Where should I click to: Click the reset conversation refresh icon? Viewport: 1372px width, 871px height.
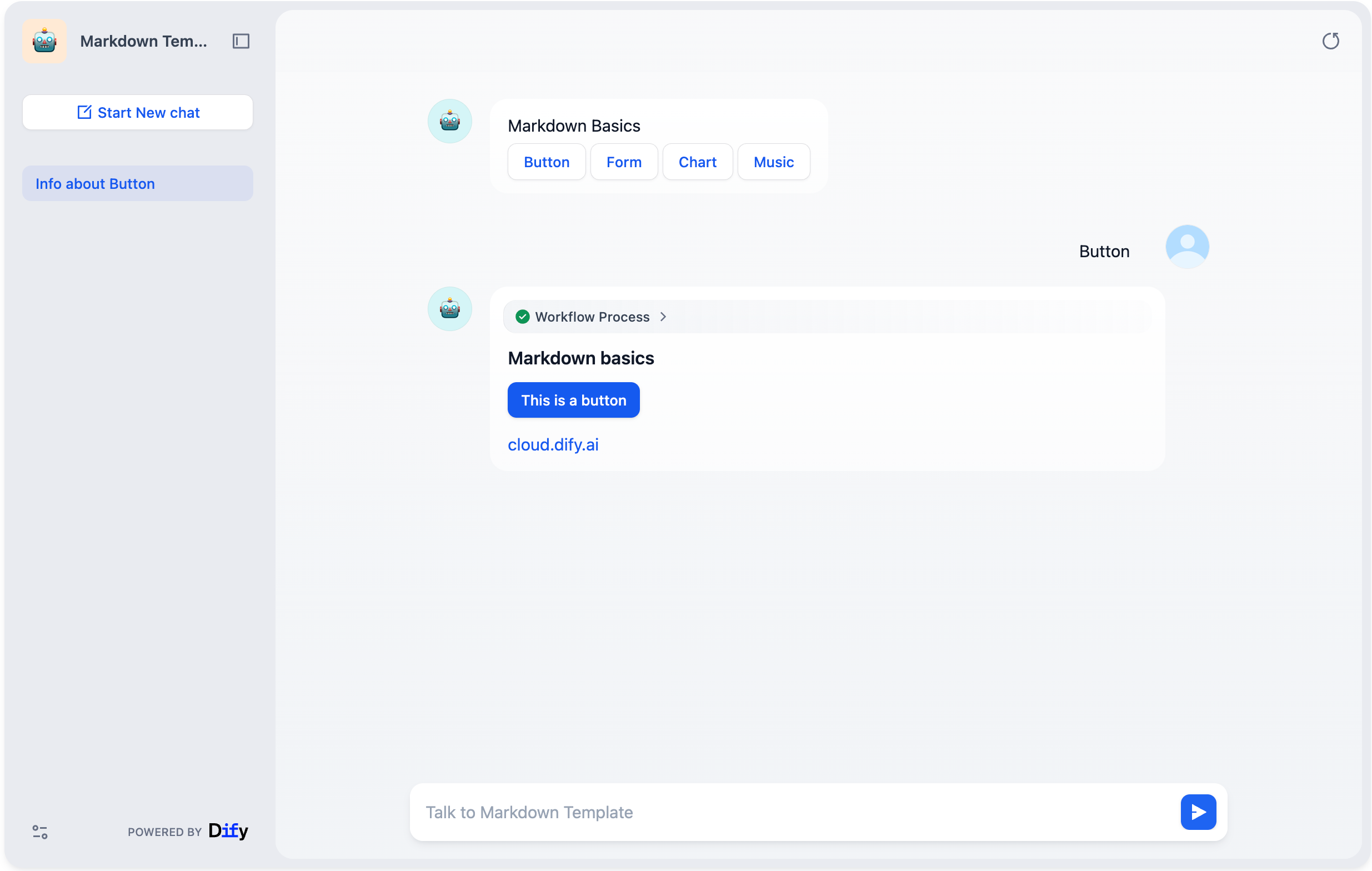[x=1330, y=41]
